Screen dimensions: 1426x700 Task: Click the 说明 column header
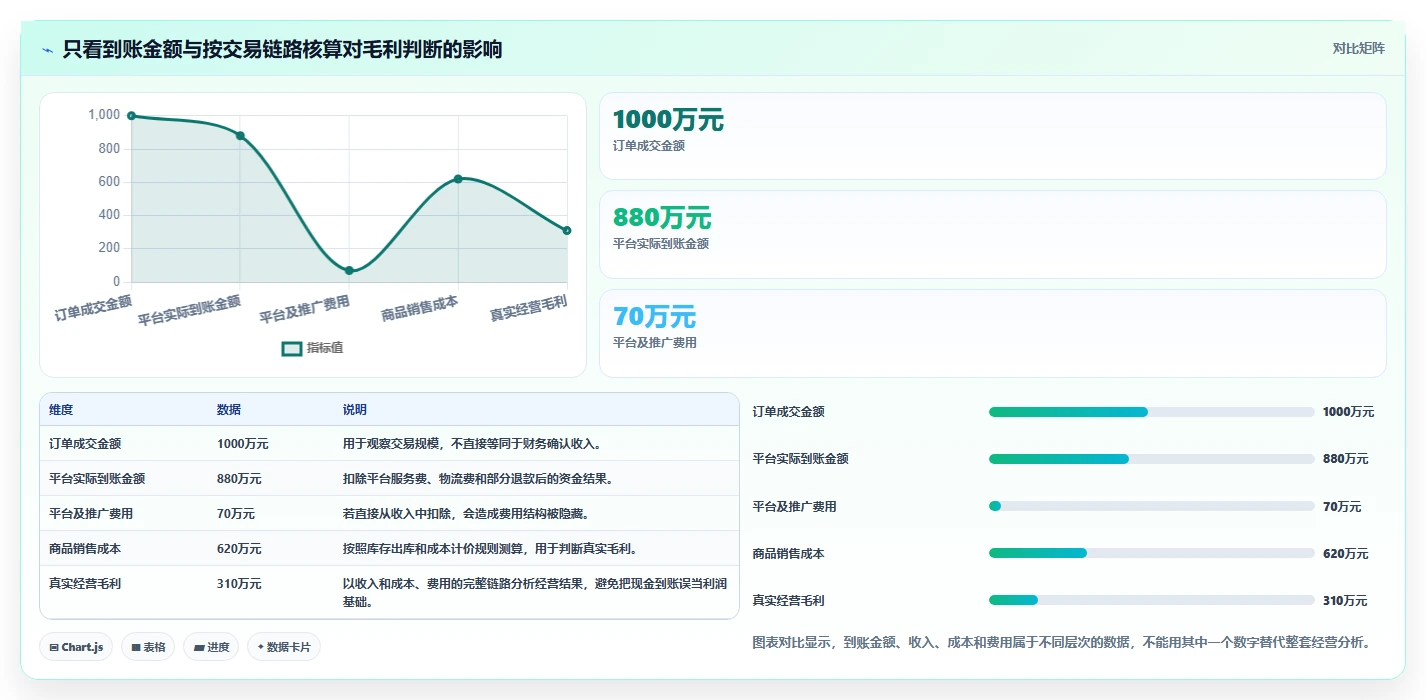coord(355,410)
